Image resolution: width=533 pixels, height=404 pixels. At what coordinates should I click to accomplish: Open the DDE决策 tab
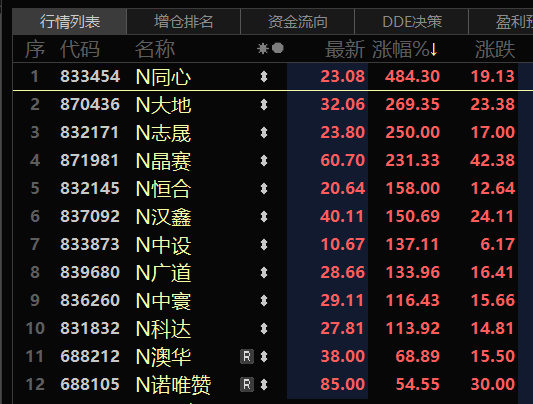click(x=412, y=21)
